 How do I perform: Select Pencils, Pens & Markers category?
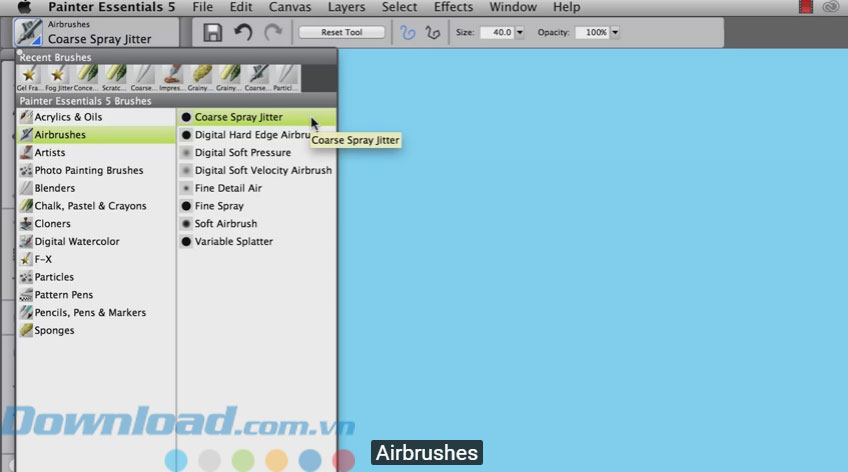[96, 313]
